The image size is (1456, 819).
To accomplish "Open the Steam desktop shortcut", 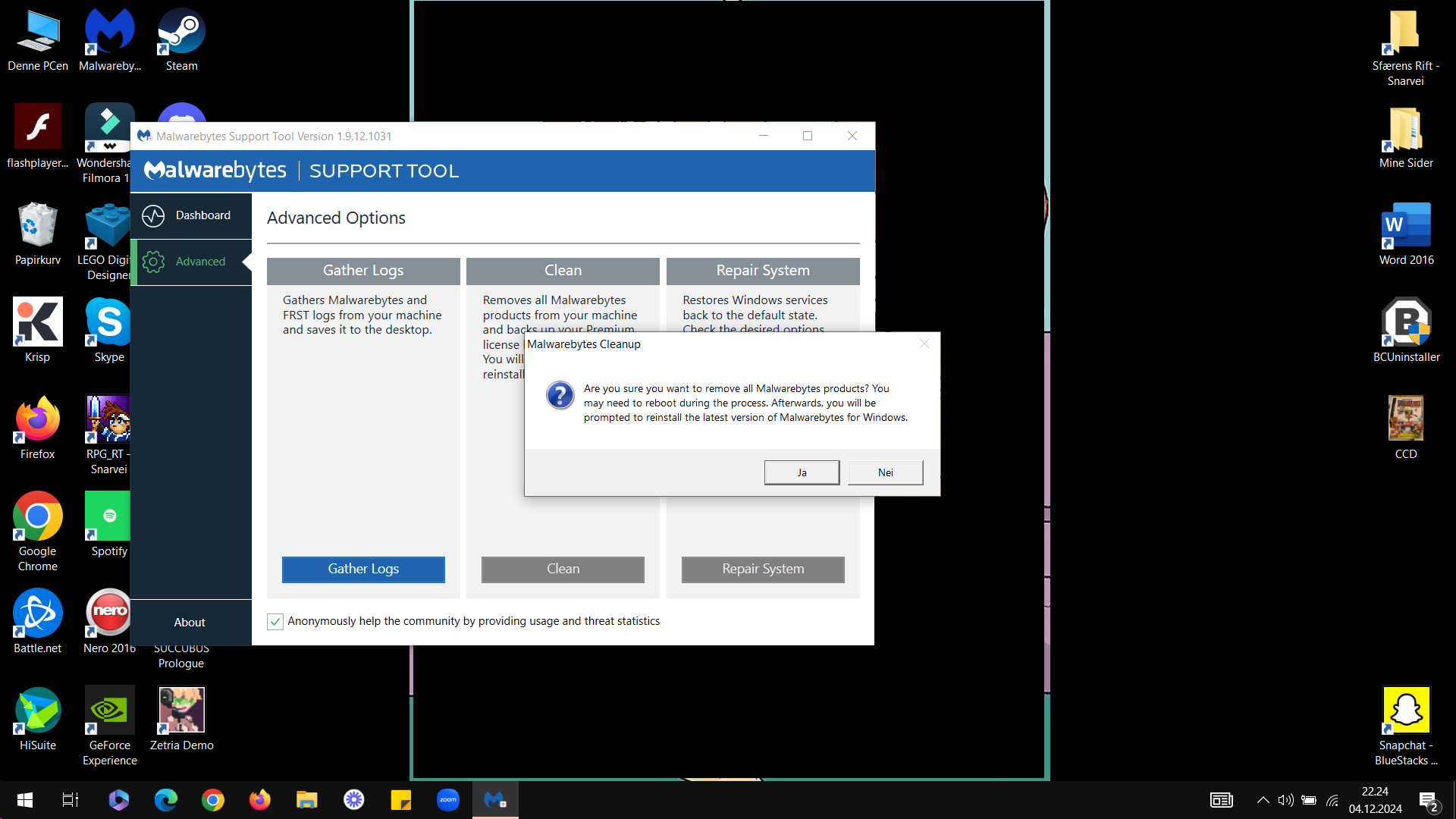I will point(181,40).
